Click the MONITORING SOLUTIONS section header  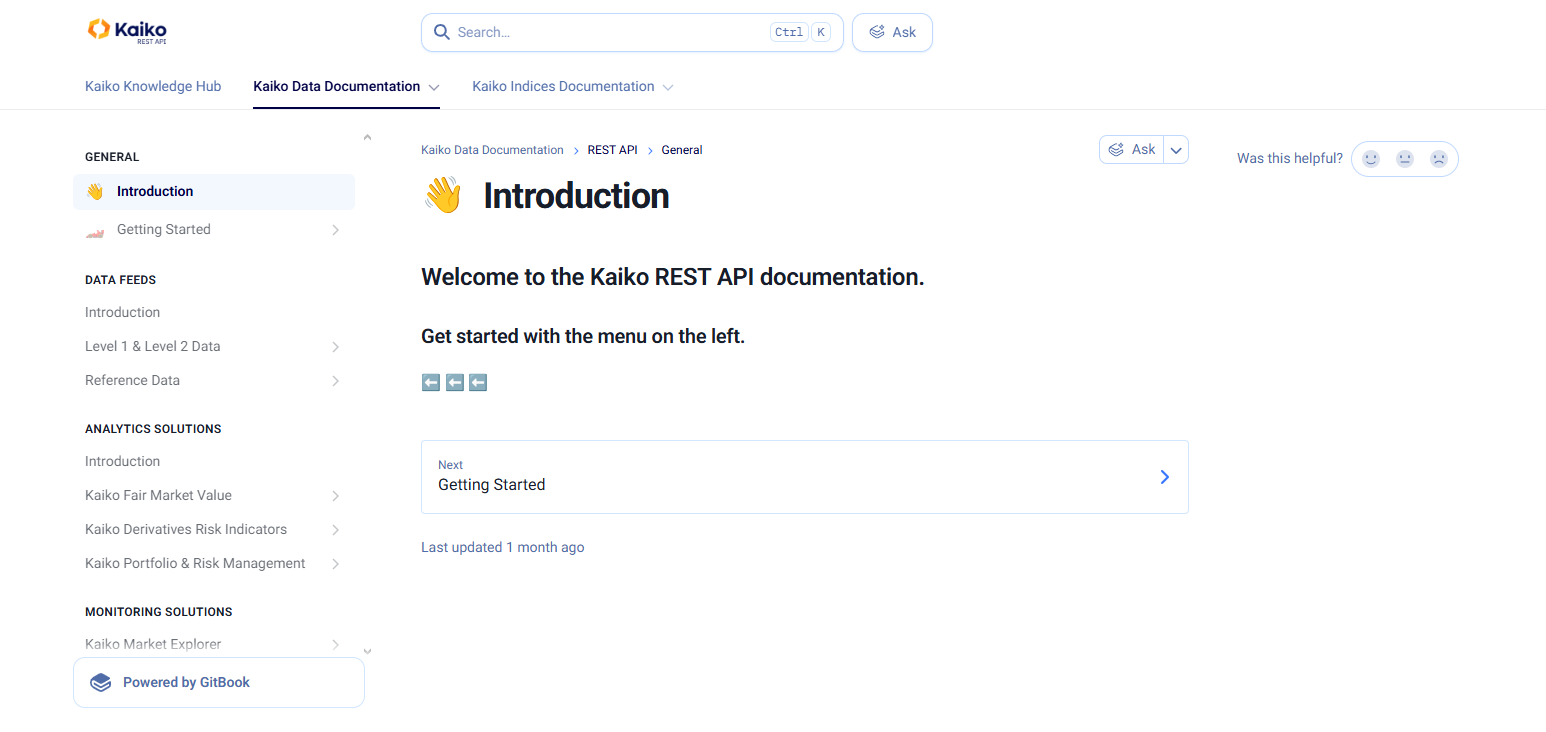(159, 611)
